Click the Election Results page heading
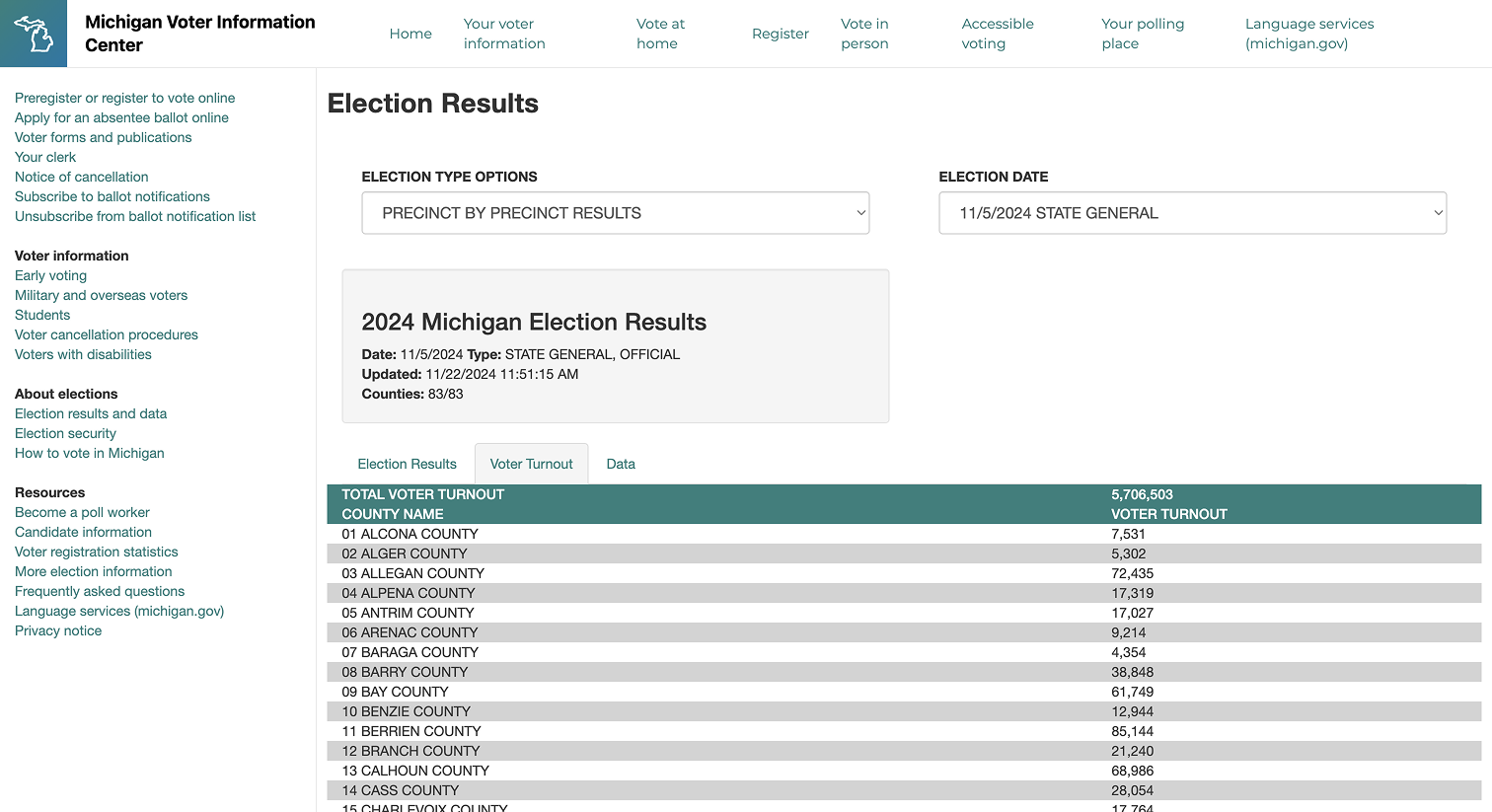The image size is (1492, 812). [x=433, y=104]
